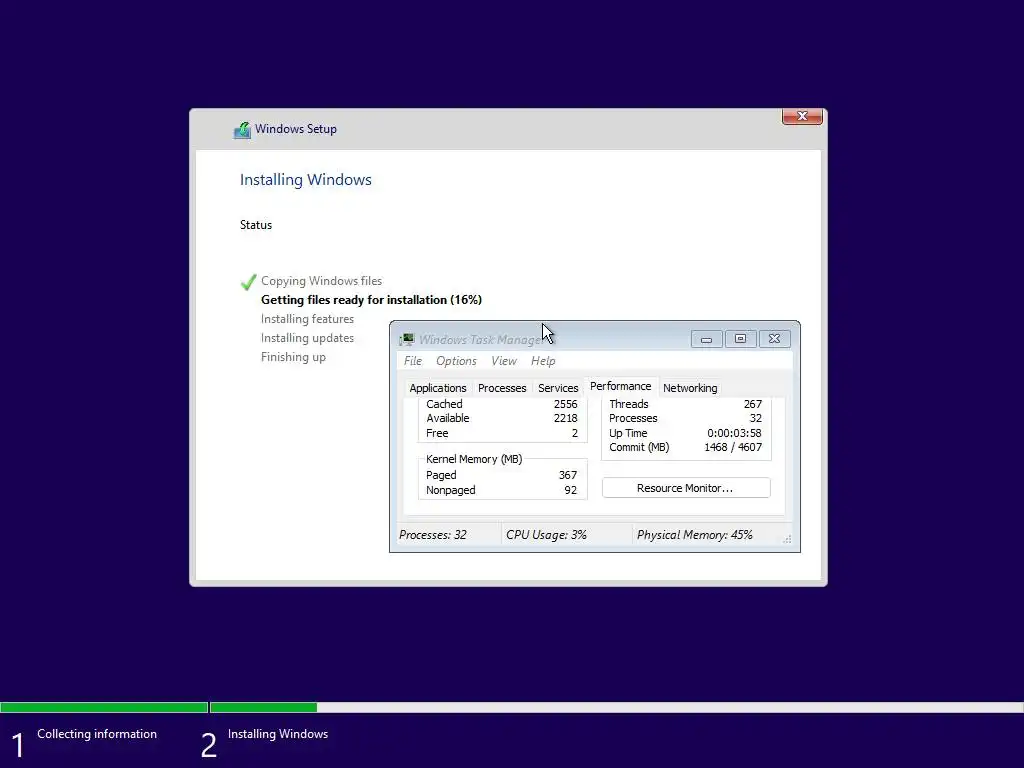Click the 'Finishing up' status line
Screen dimensions: 1024x768
(293, 357)
